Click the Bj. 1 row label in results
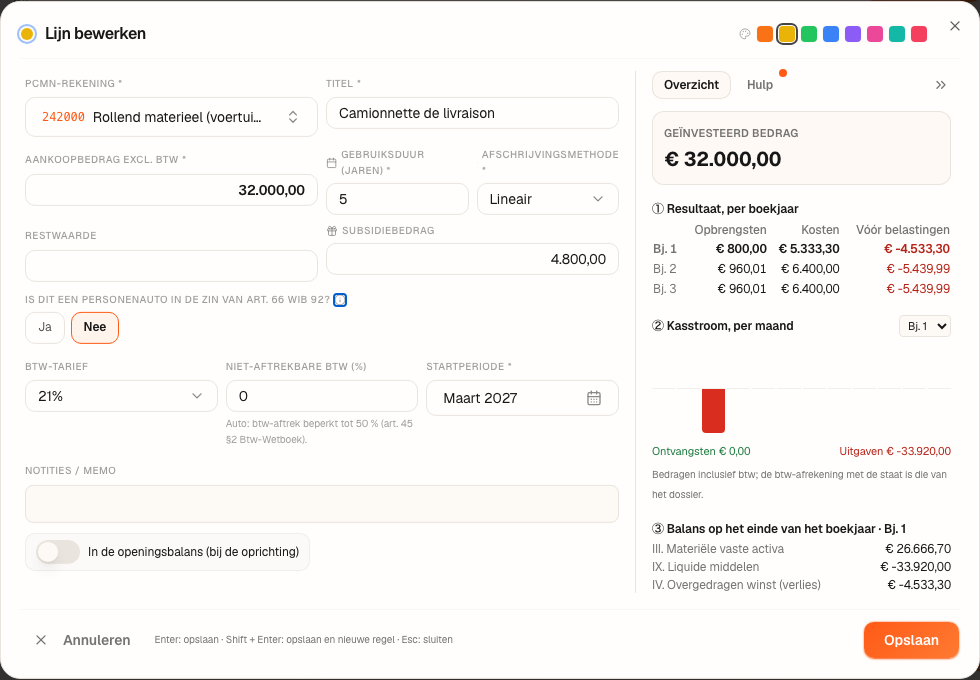Image resolution: width=980 pixels, height=680 pixels. (665, 249)
